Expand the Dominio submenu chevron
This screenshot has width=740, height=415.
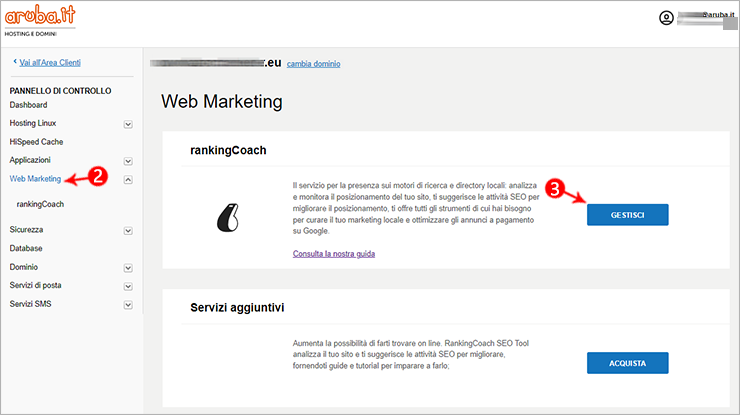click(x=128, y=268)
